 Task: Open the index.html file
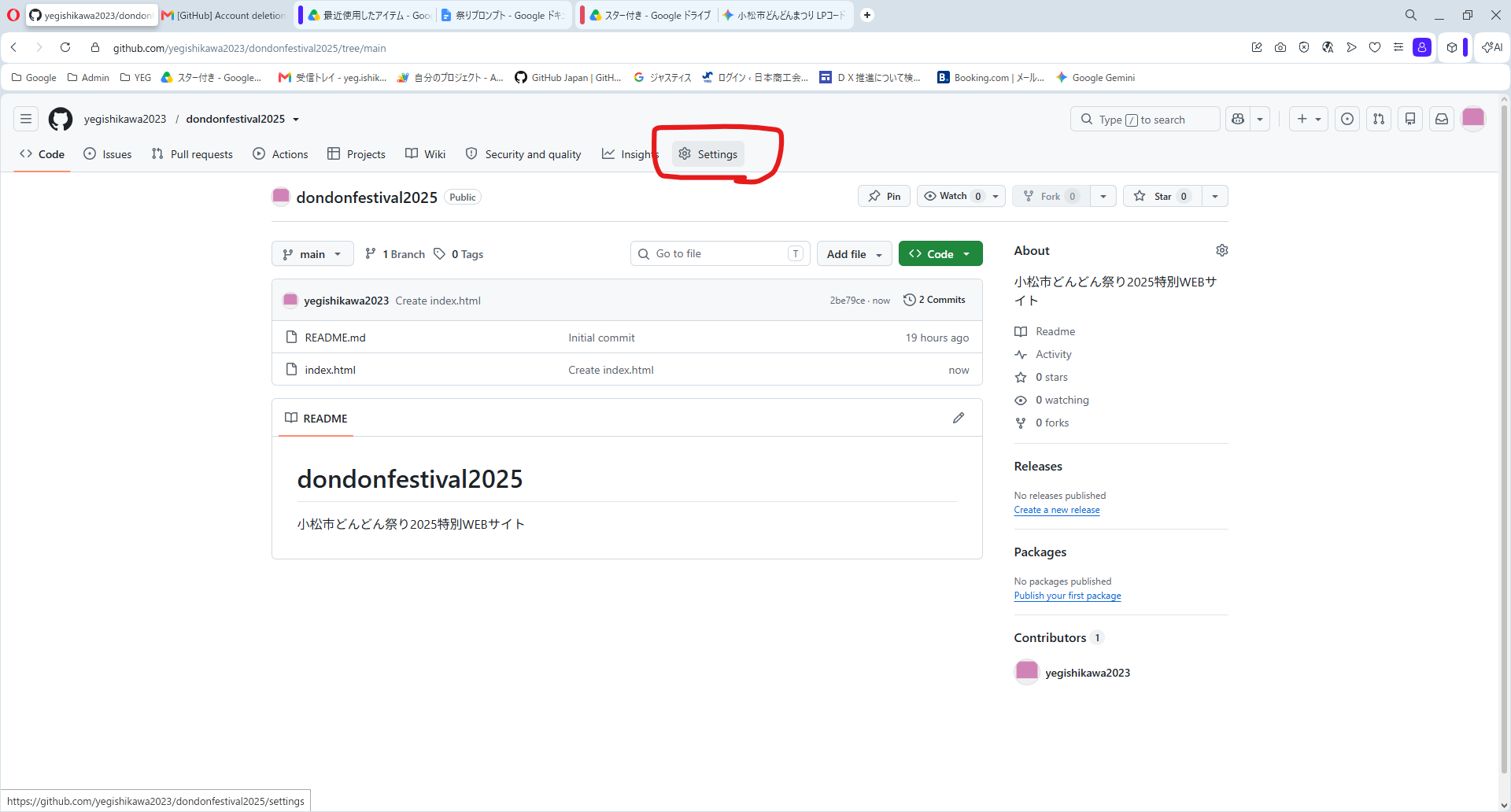(x=331, y=370)
